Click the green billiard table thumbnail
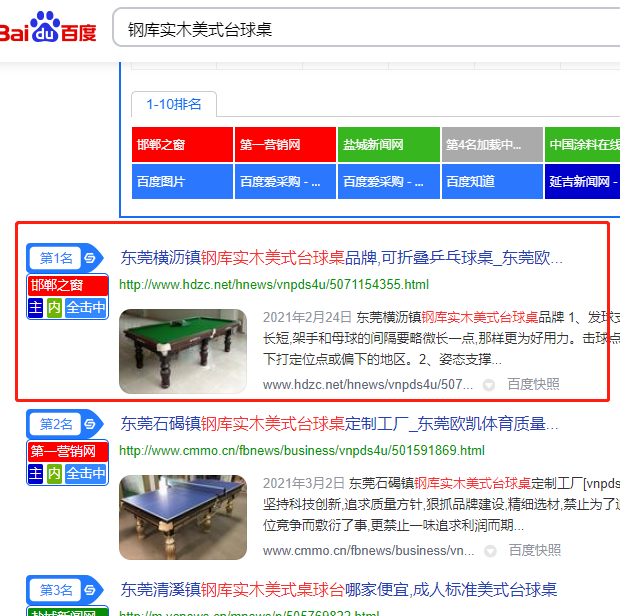This screenshot has height=616, width=620. point(183,351)
